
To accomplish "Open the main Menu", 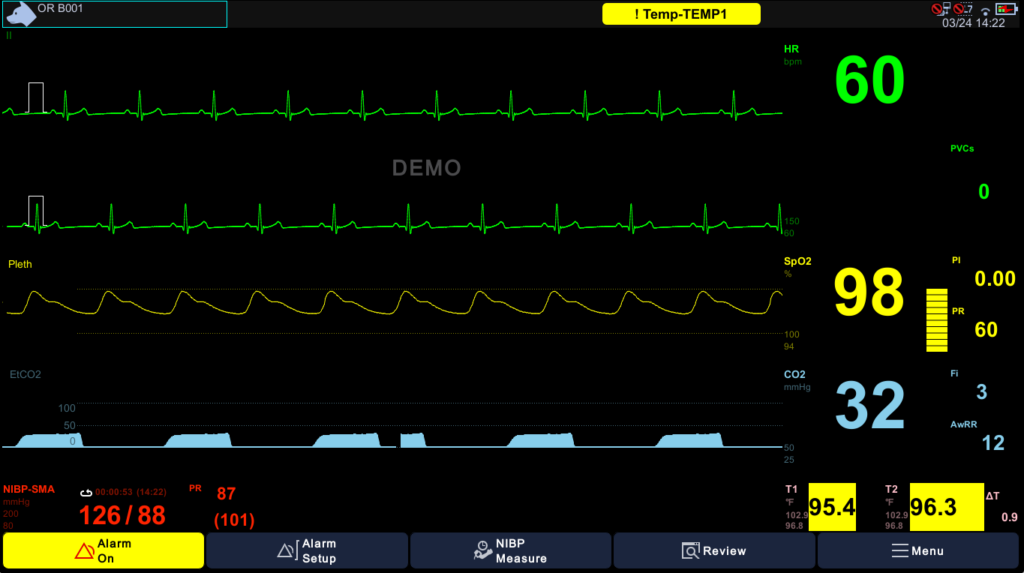I will click(918, 551).
